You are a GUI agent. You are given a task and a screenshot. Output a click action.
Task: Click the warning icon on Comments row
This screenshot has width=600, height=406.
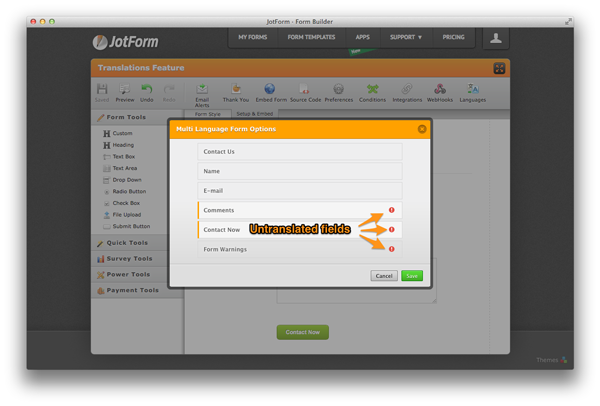pyautogui.click(x=391, y=210)
